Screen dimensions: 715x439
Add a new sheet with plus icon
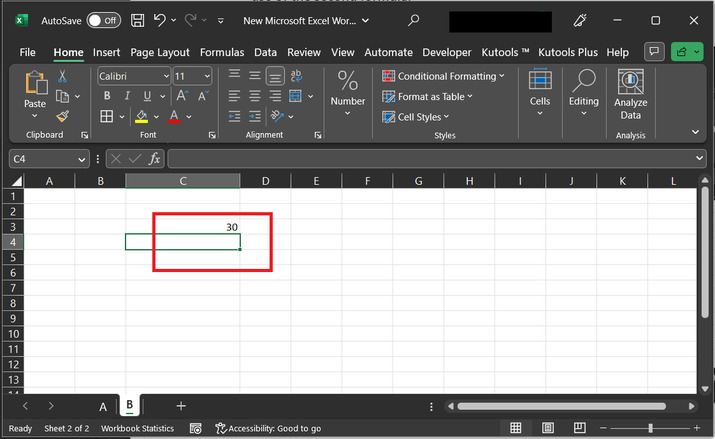click(x=181, y=406)
